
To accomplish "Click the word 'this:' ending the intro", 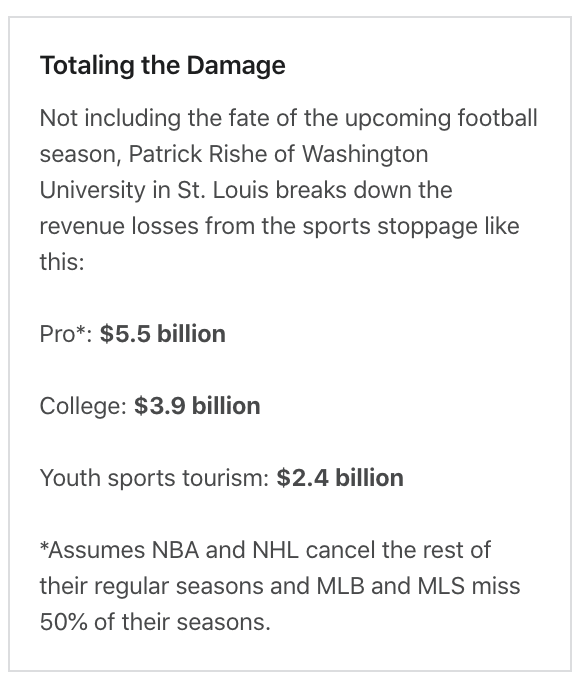I will (62, 262).
